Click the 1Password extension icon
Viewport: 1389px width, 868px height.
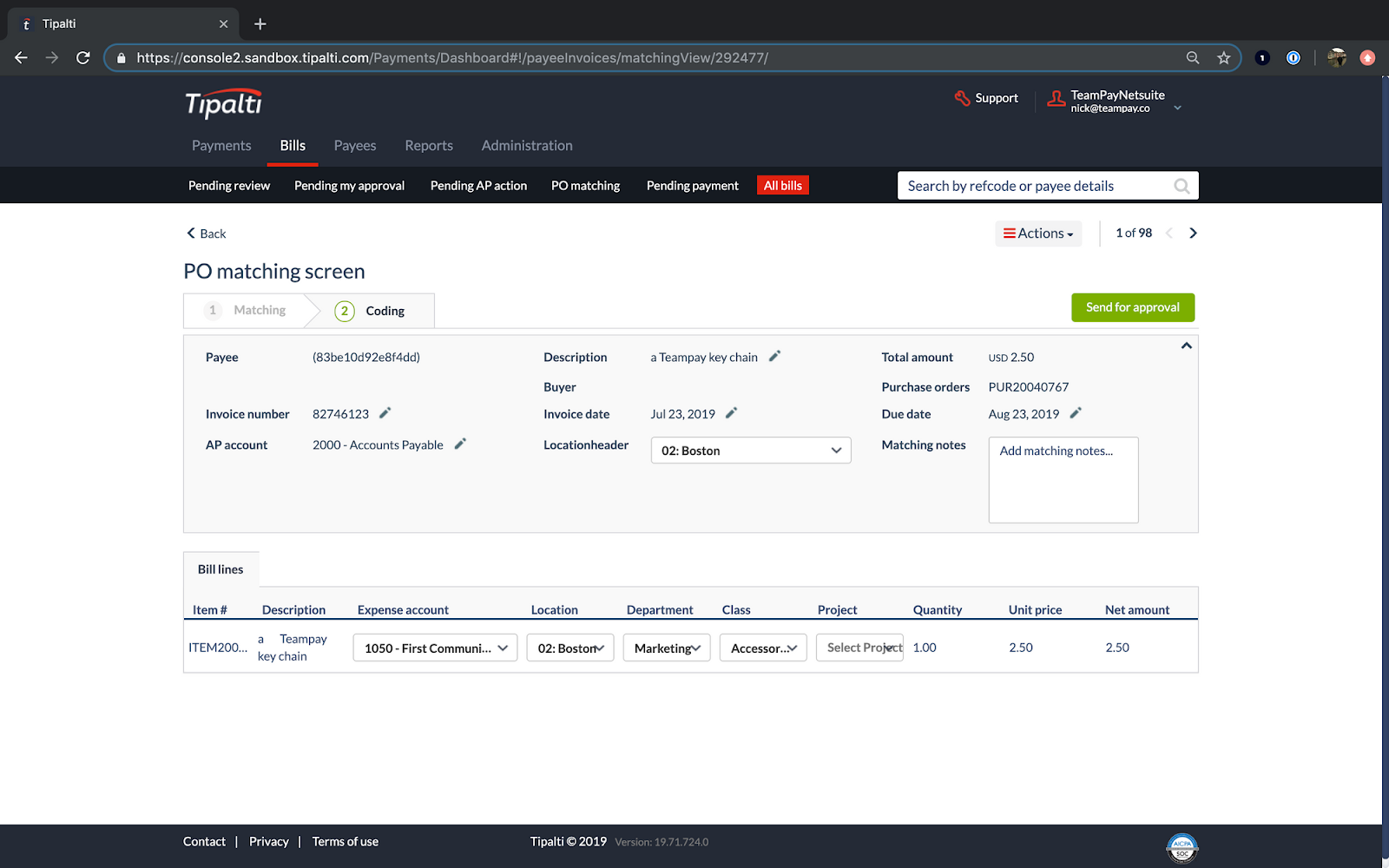1294,57
